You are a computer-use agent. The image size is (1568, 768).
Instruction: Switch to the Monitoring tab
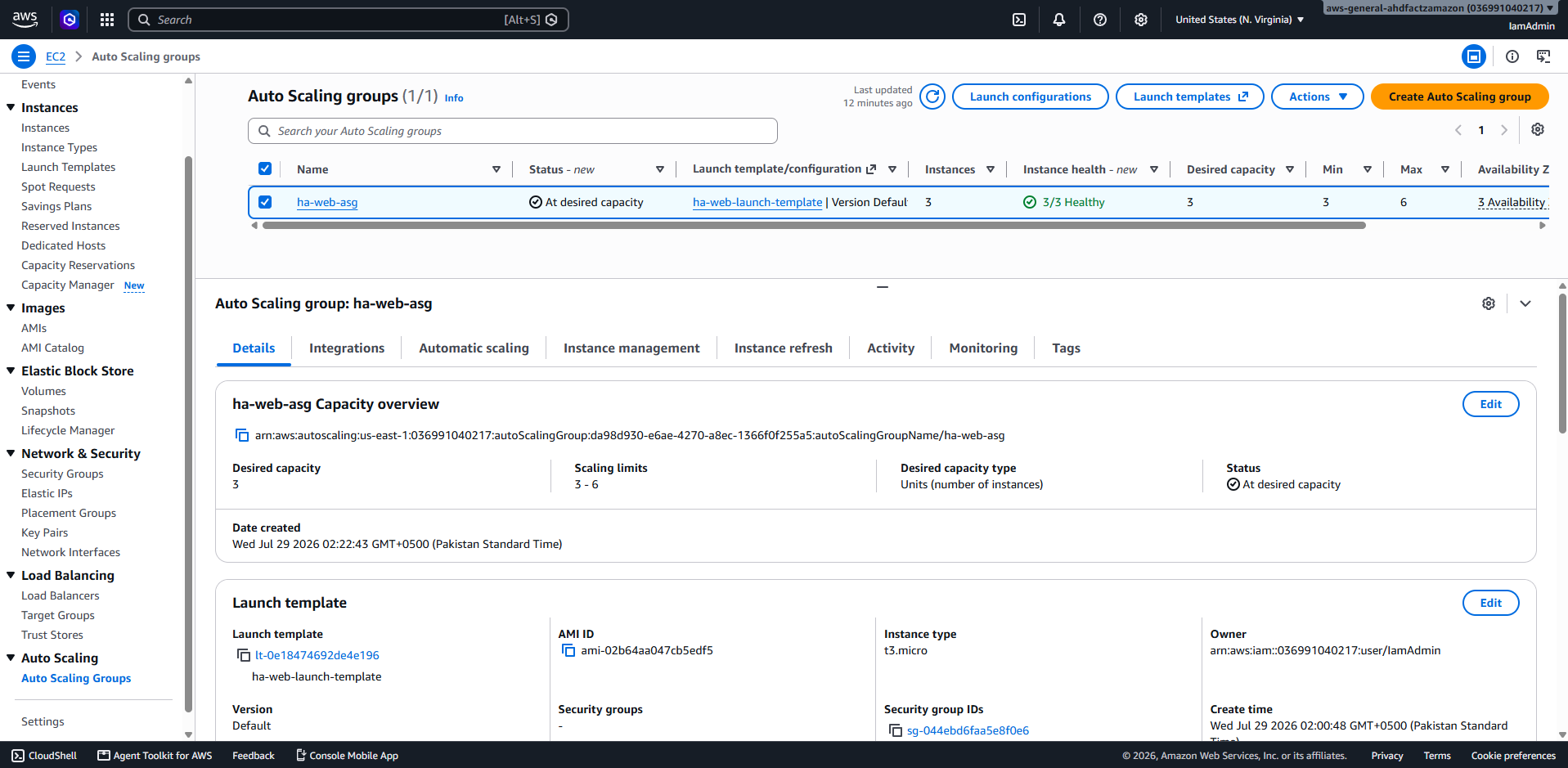click(983, 348)
